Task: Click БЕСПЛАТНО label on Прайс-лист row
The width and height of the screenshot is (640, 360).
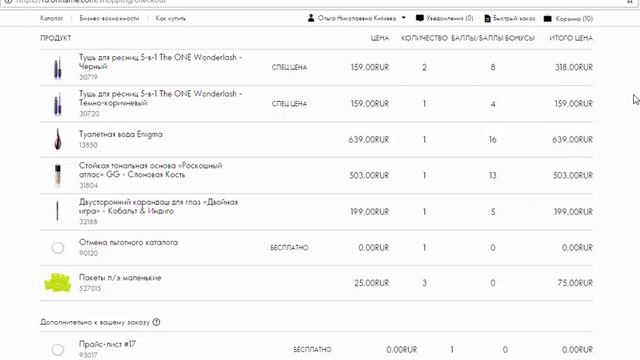Action: 312,349
